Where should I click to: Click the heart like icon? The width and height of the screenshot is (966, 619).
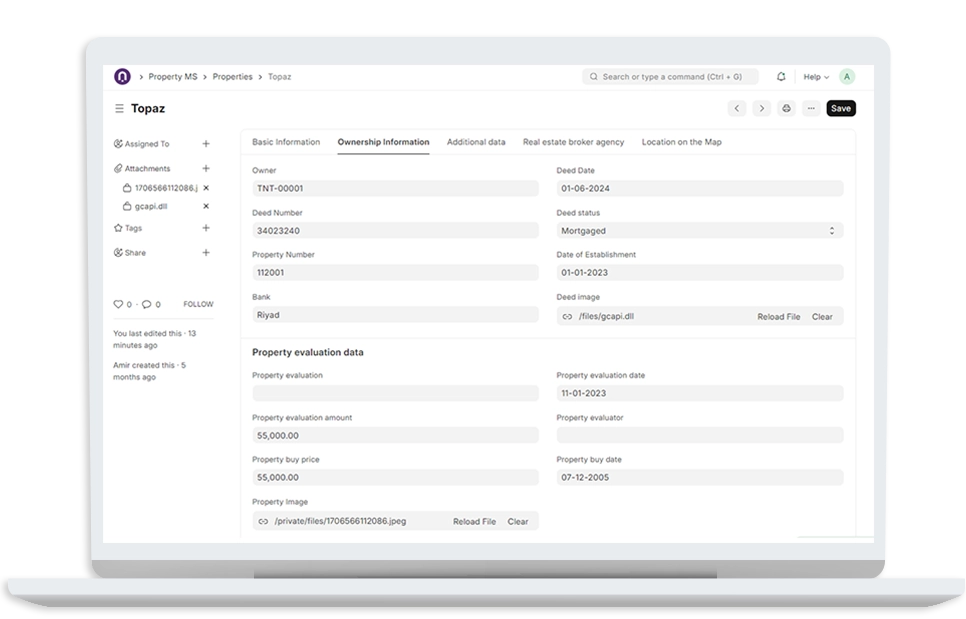(119, 304)
